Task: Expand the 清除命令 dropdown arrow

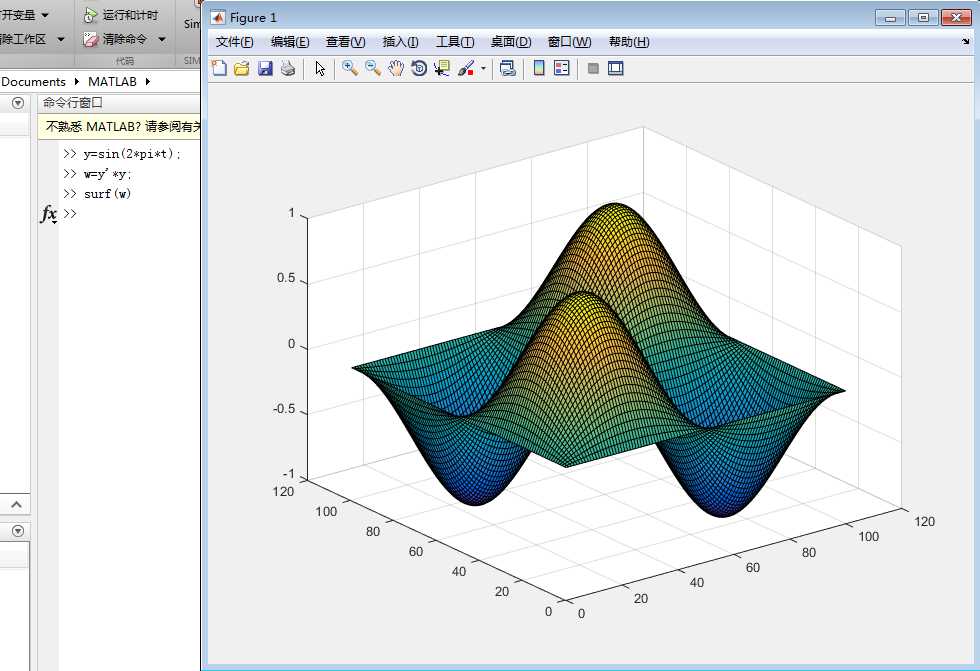Action: click(162, 39)
